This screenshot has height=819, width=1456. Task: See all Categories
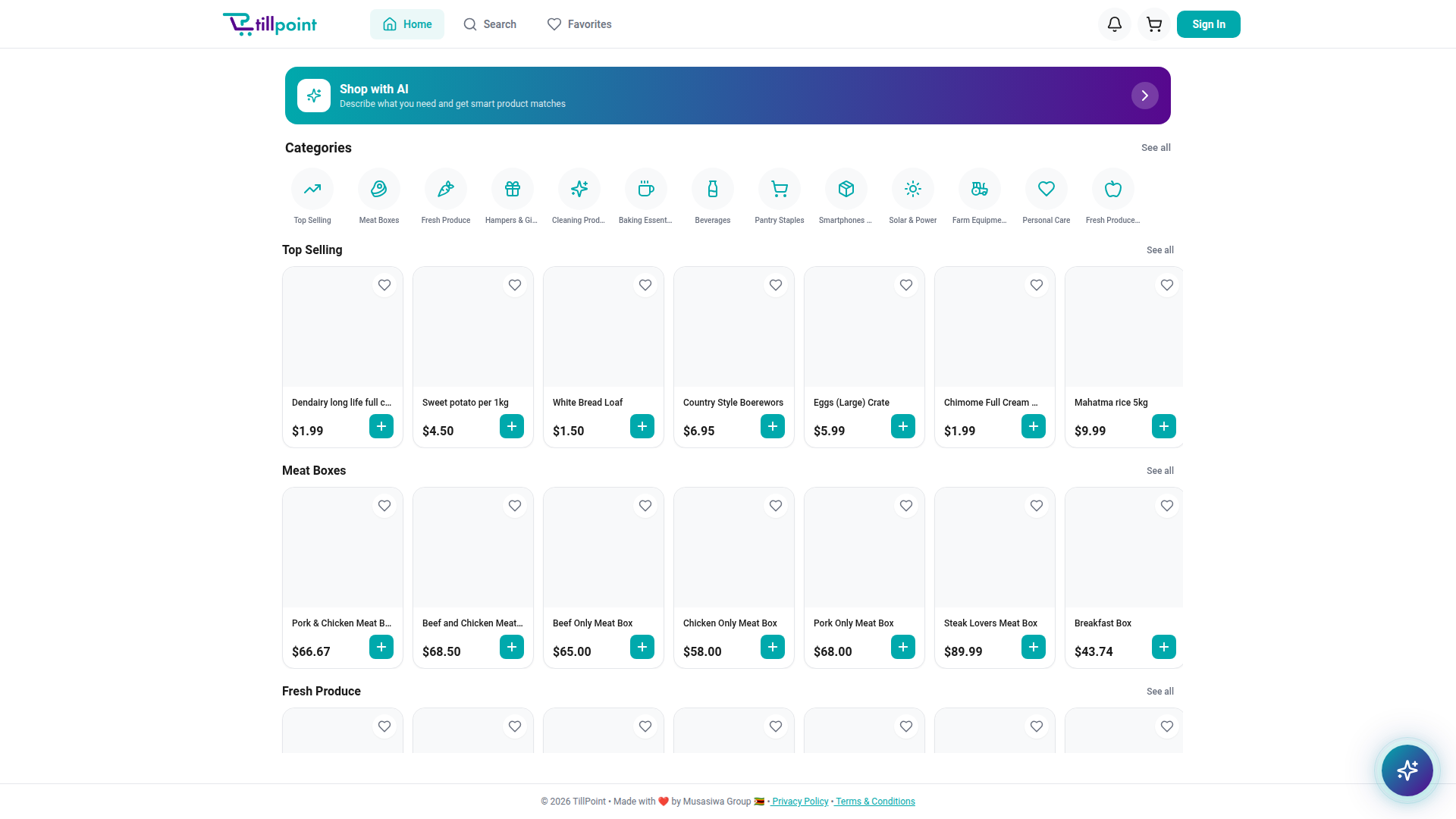pos(1156,148)
